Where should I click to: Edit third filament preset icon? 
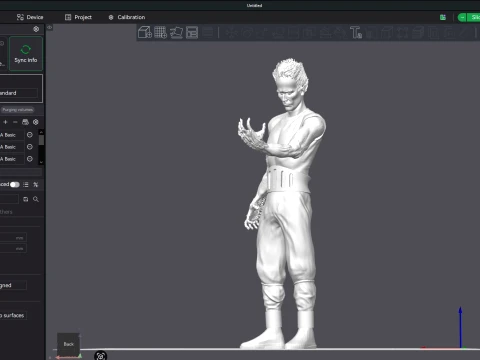pyautogui.click(x=30, y=159)
